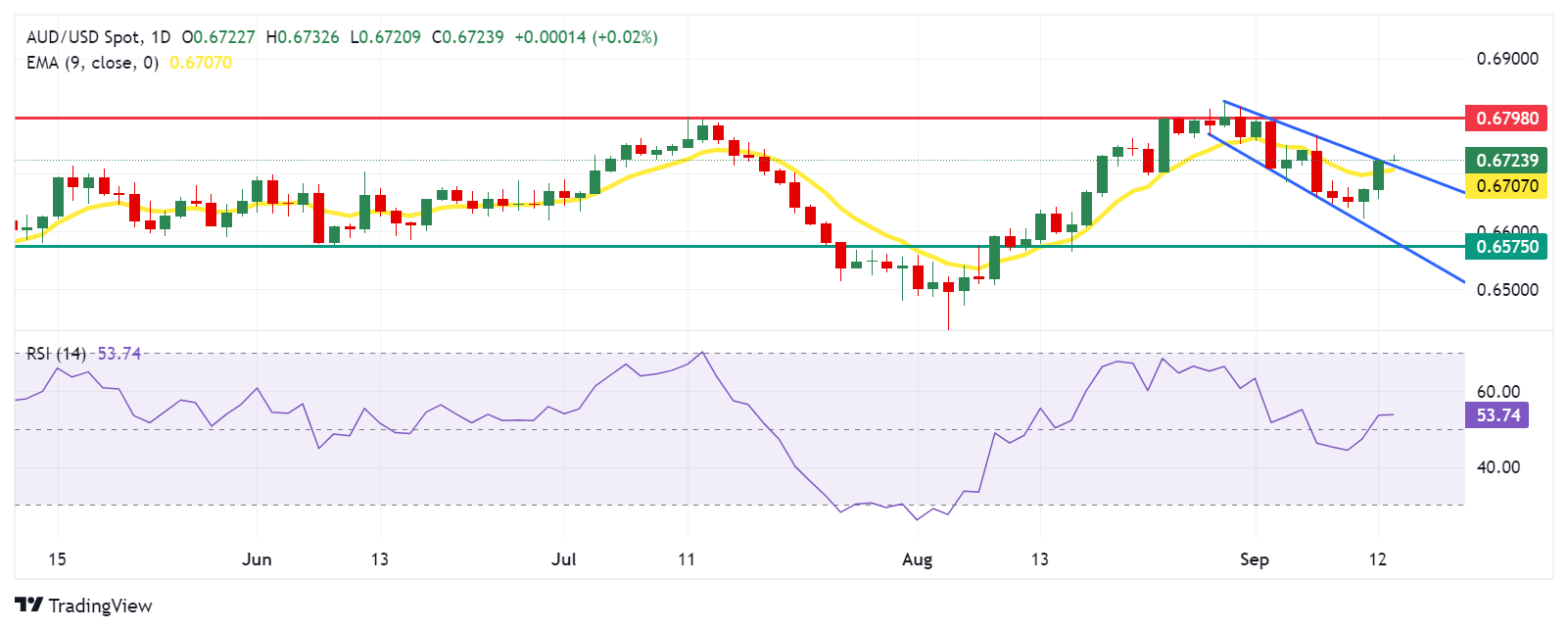Click the Jun date on time axis

[x=257, y=559]
